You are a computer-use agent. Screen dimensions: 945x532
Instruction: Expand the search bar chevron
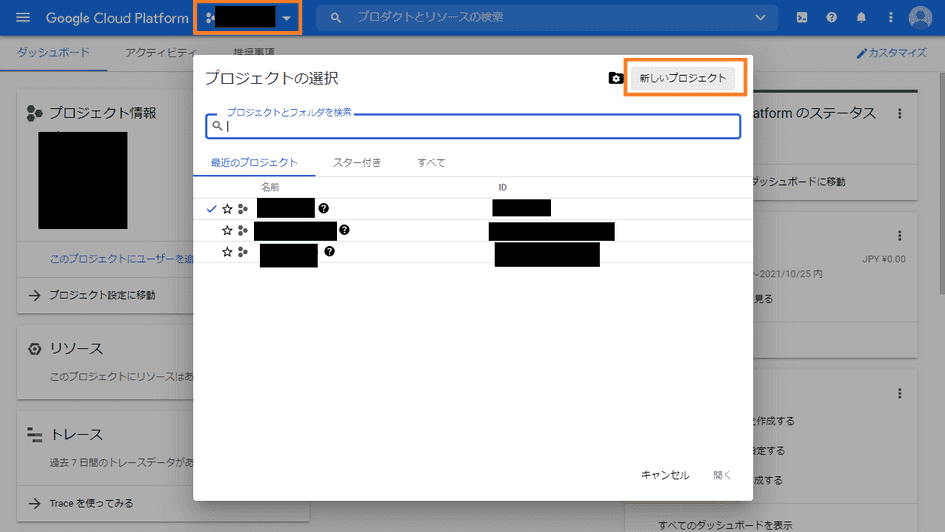[760, 17]
